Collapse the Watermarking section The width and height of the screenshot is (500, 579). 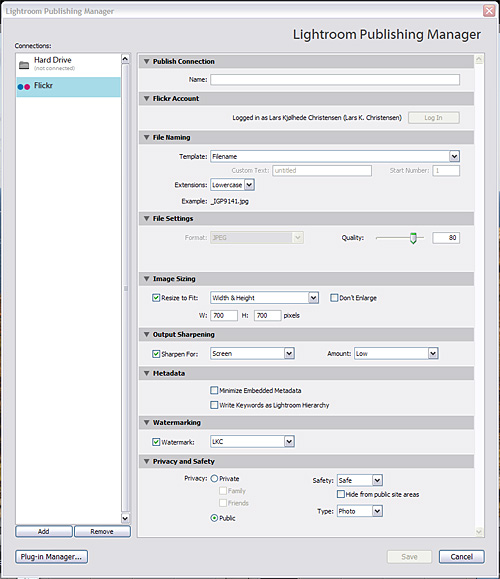click(147, 422)
